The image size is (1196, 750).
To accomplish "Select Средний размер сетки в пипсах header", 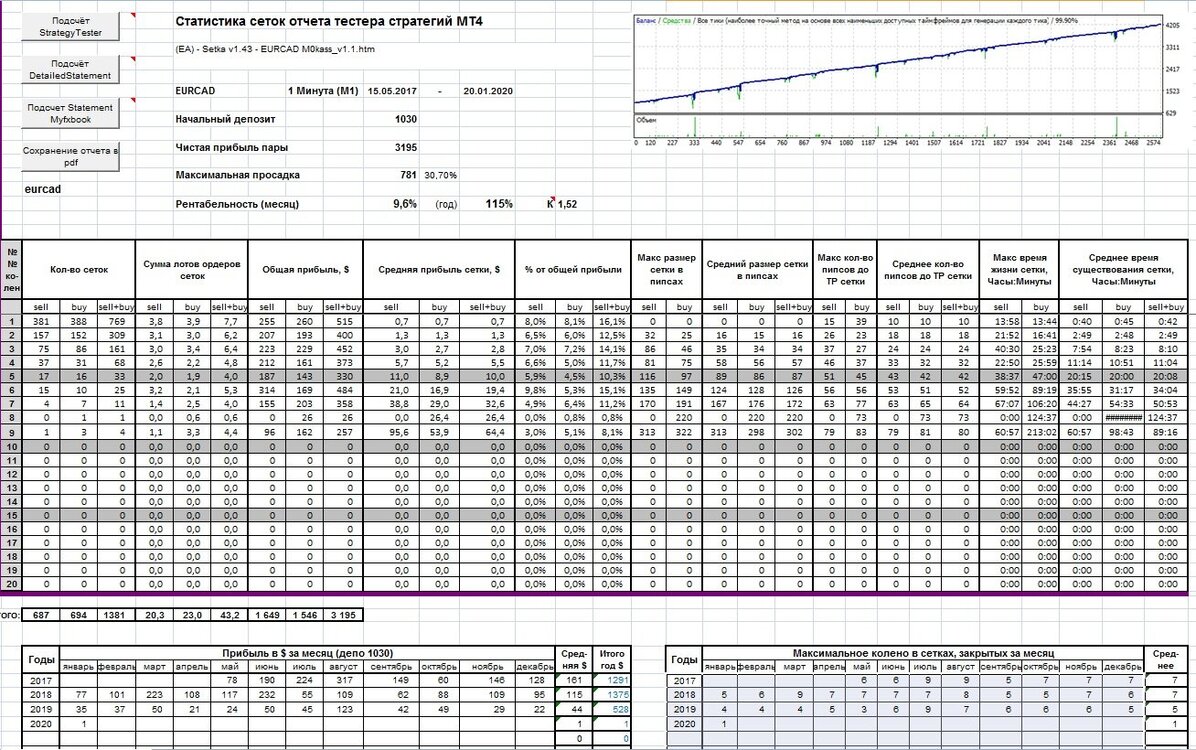I will pos(757,269).
